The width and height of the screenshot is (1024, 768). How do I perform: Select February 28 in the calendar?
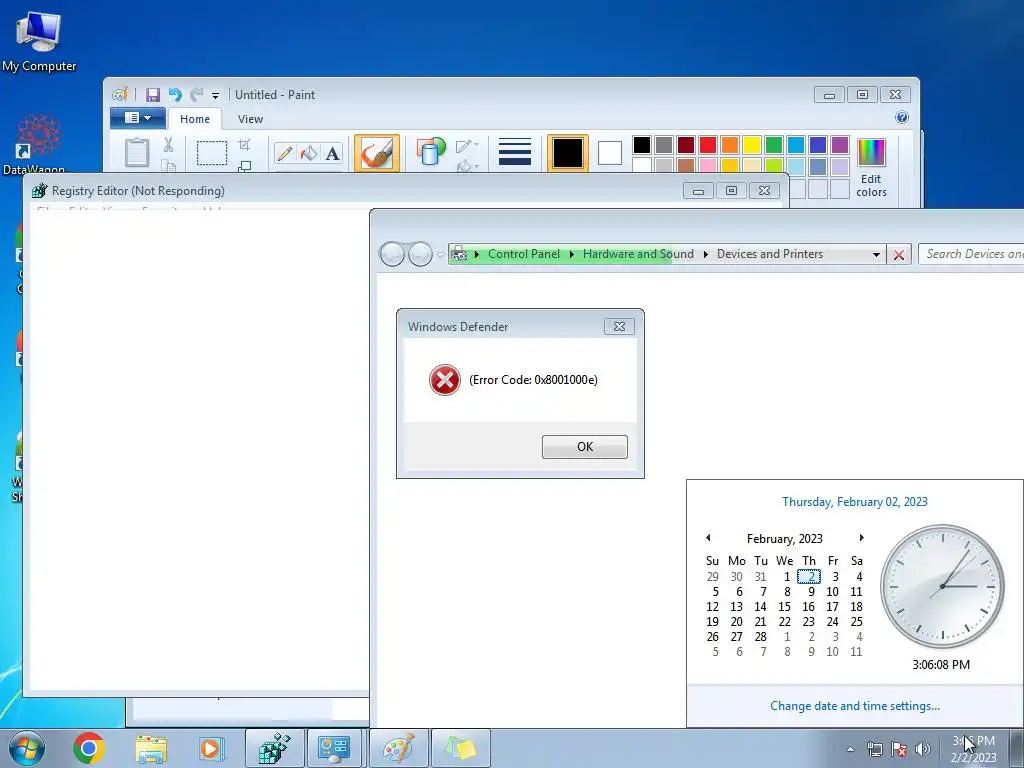[760, 637]
